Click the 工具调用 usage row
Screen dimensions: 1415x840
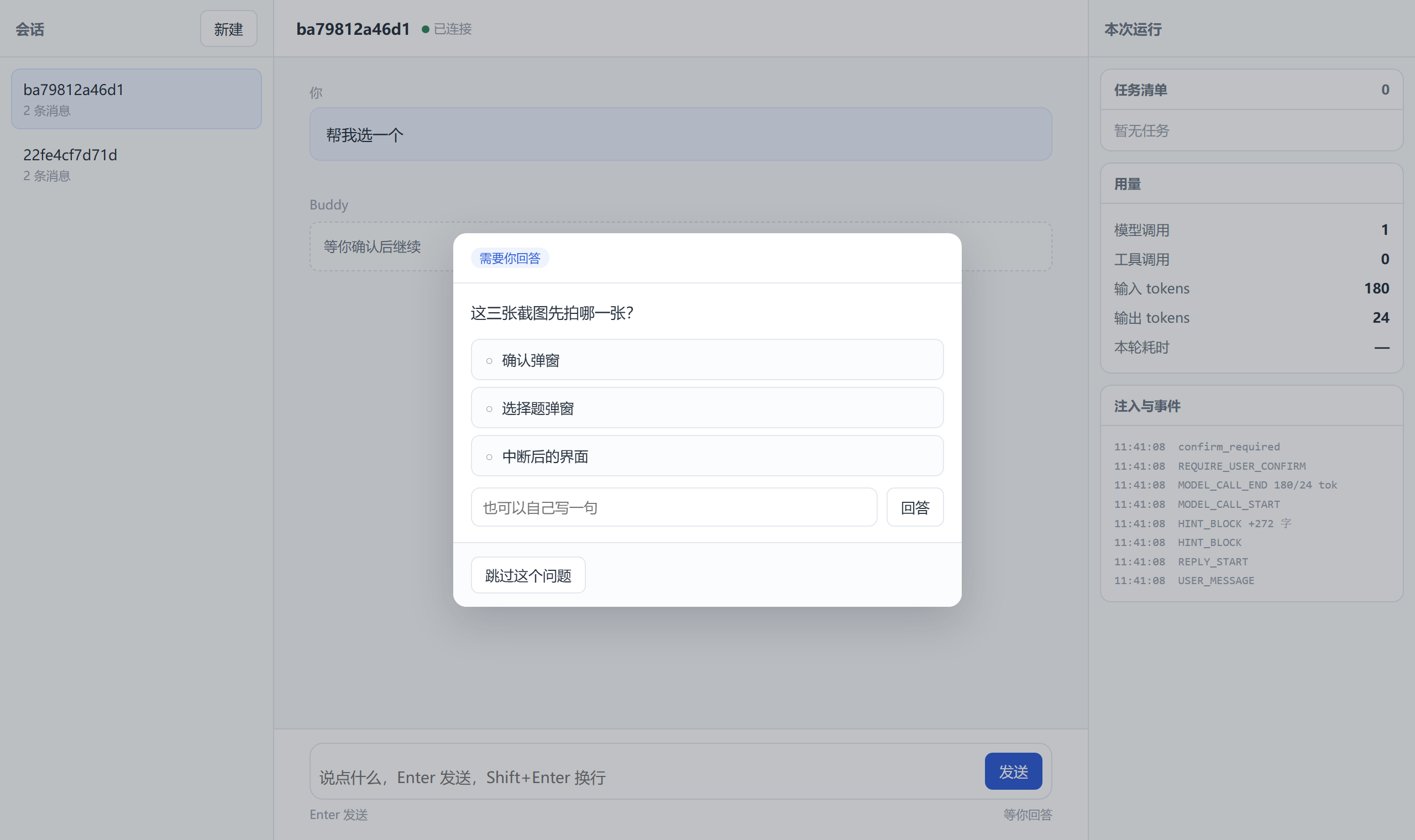(x=1251, y=259)
